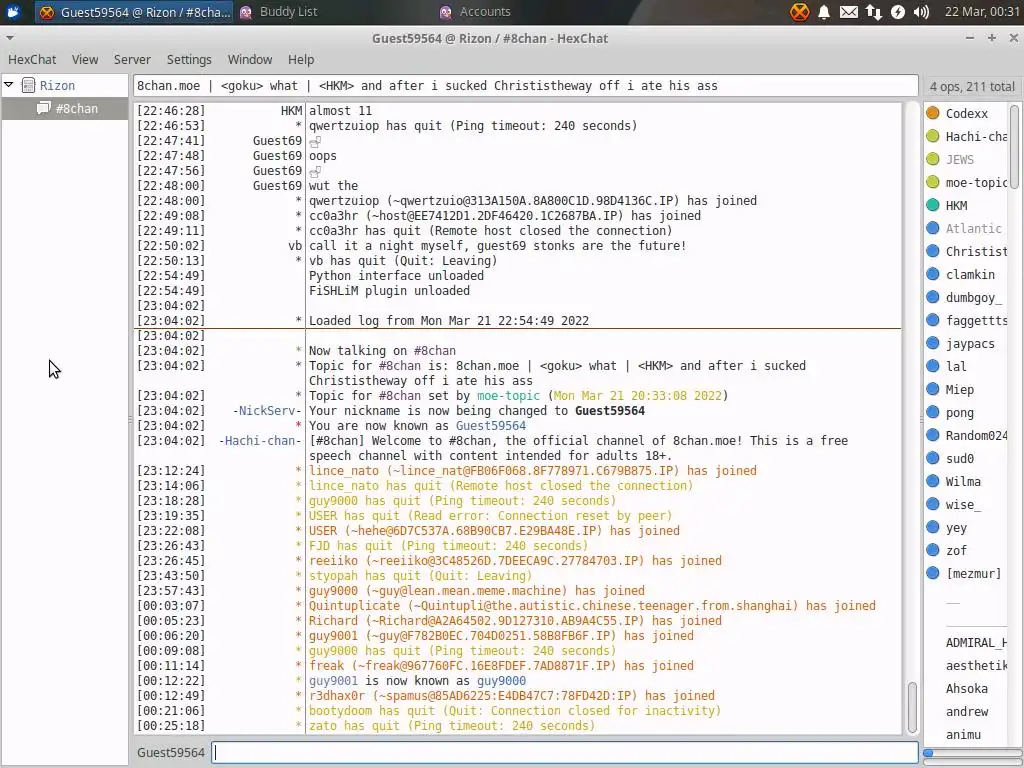
Task: Open the Xfce application menu icon
Action: pyautogui.click(x=13, y=12)
